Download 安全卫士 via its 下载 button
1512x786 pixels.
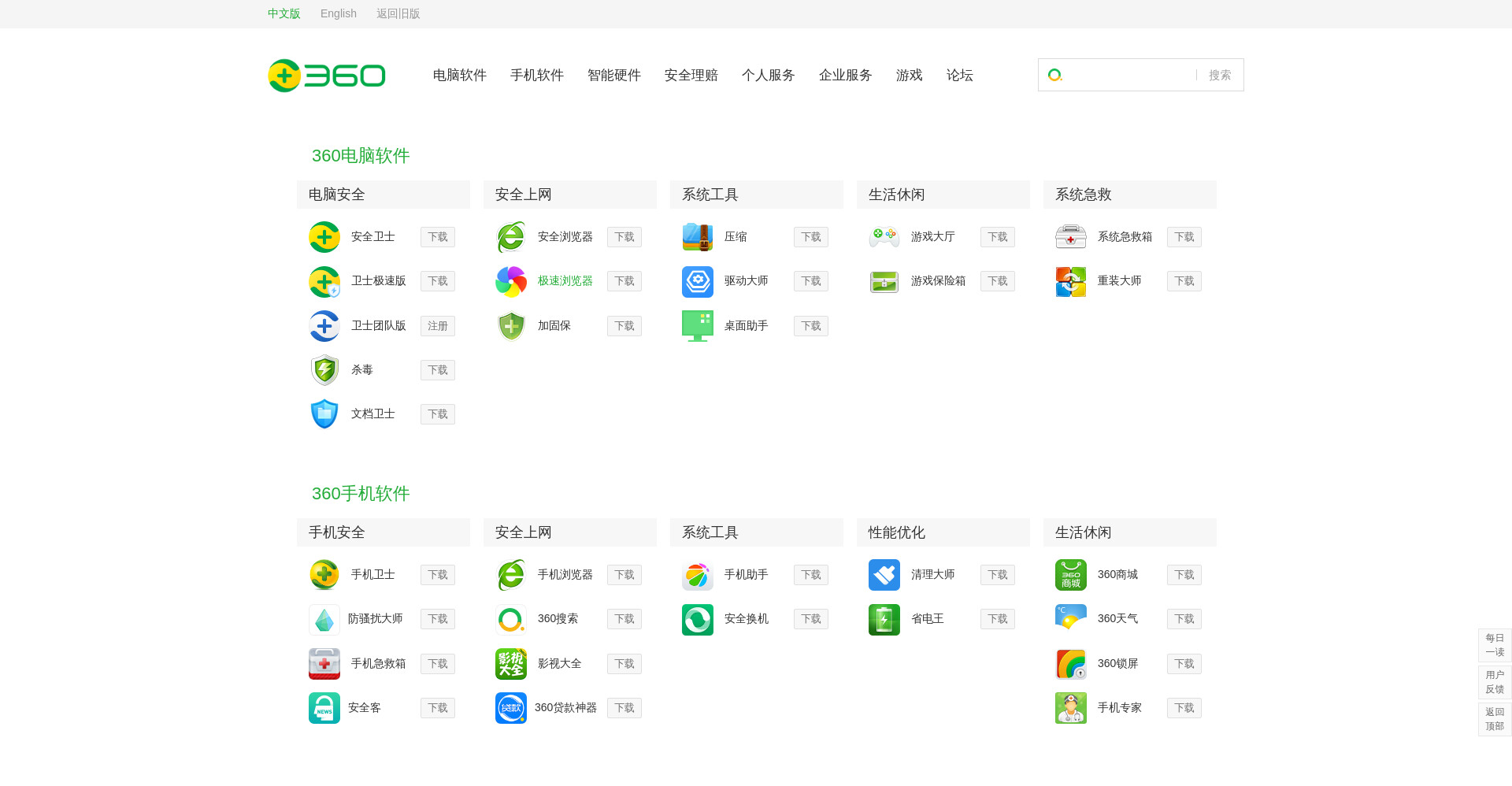pyautogui.click(x=438, y=237)
